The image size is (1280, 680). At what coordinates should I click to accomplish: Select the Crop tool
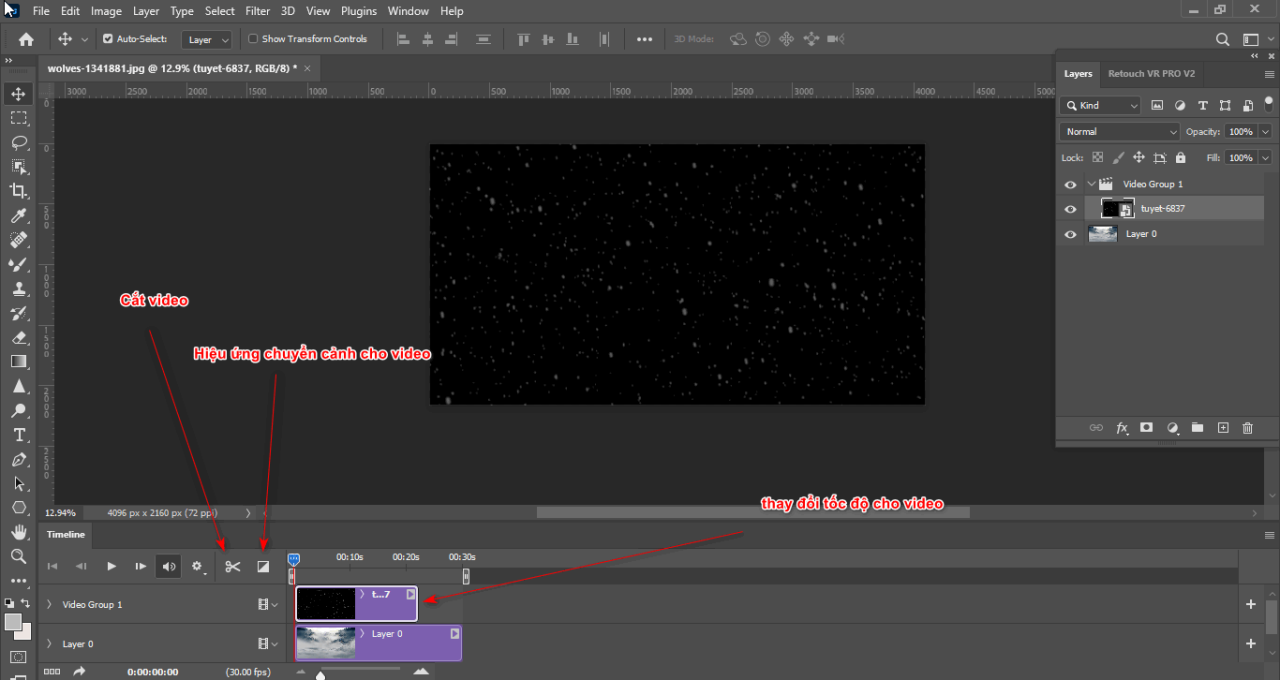(x=18, y=191)
